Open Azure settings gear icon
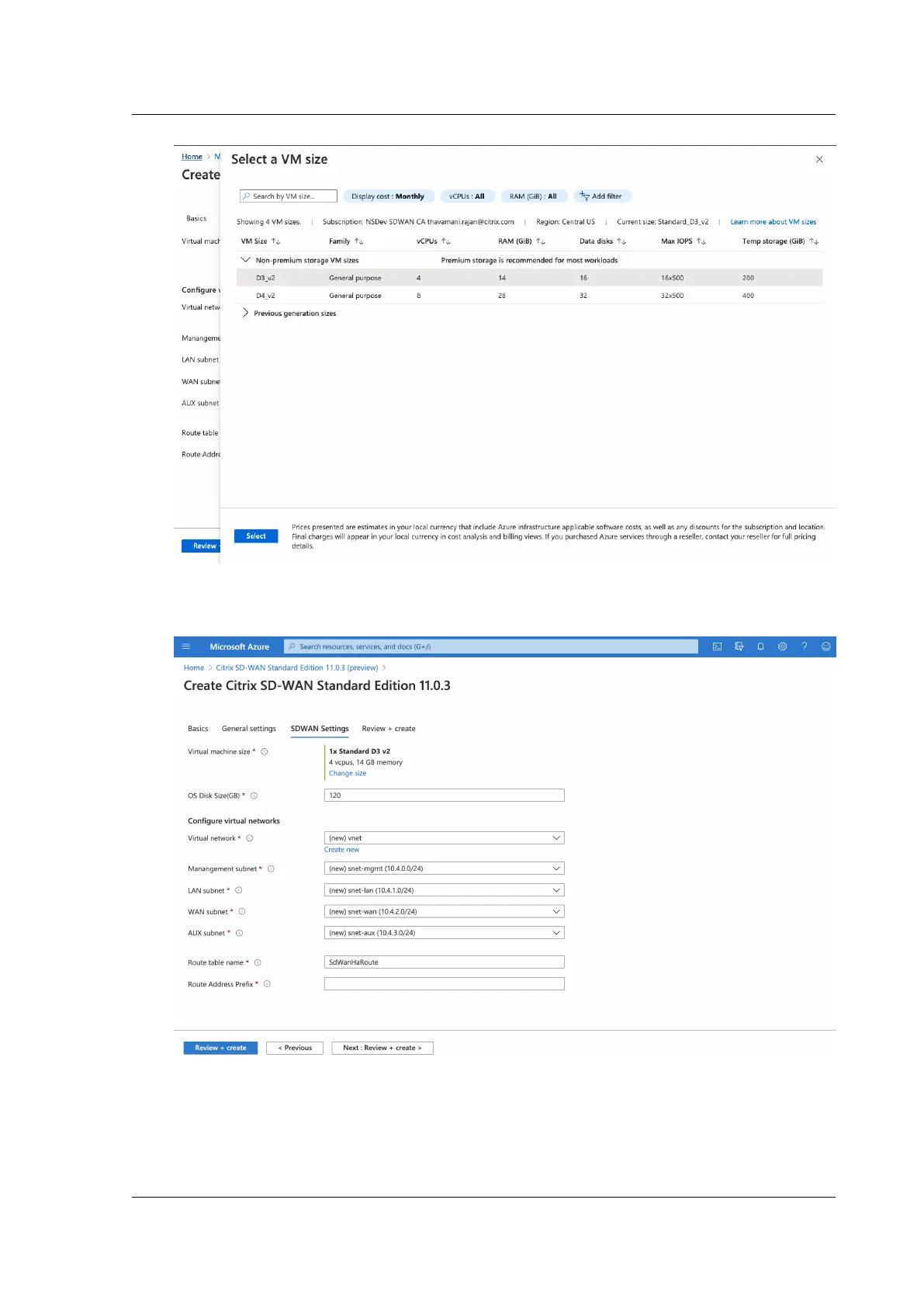 (782, 647)
